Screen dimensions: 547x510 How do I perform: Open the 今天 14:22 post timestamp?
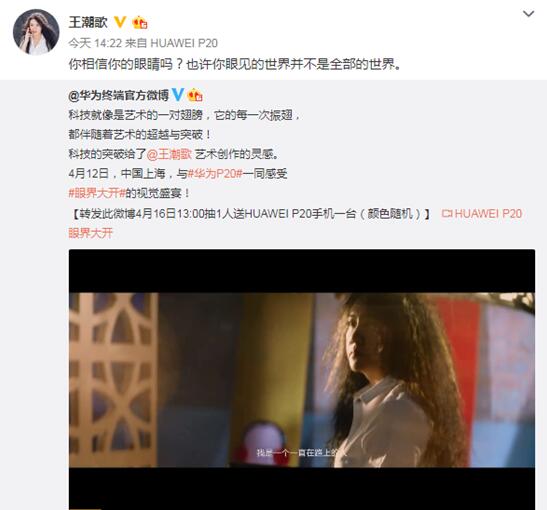tap(95, 43)
